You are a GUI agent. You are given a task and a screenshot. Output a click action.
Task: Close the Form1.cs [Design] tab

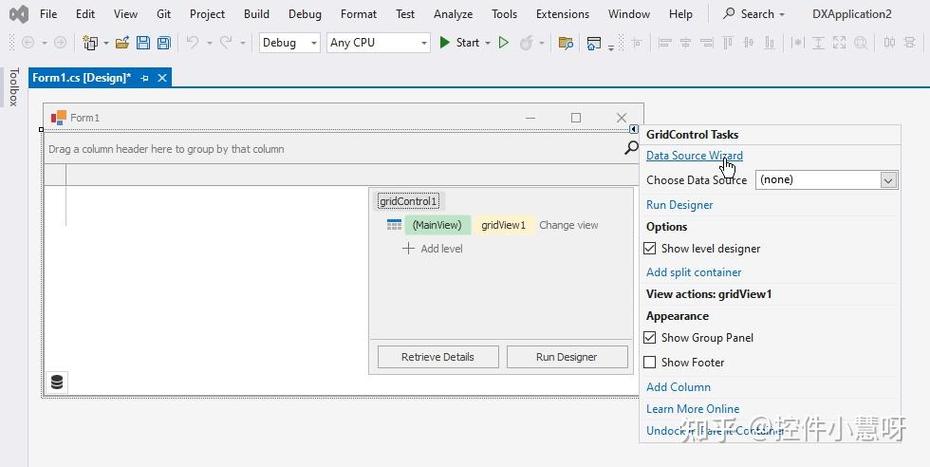tap(162, 78)
